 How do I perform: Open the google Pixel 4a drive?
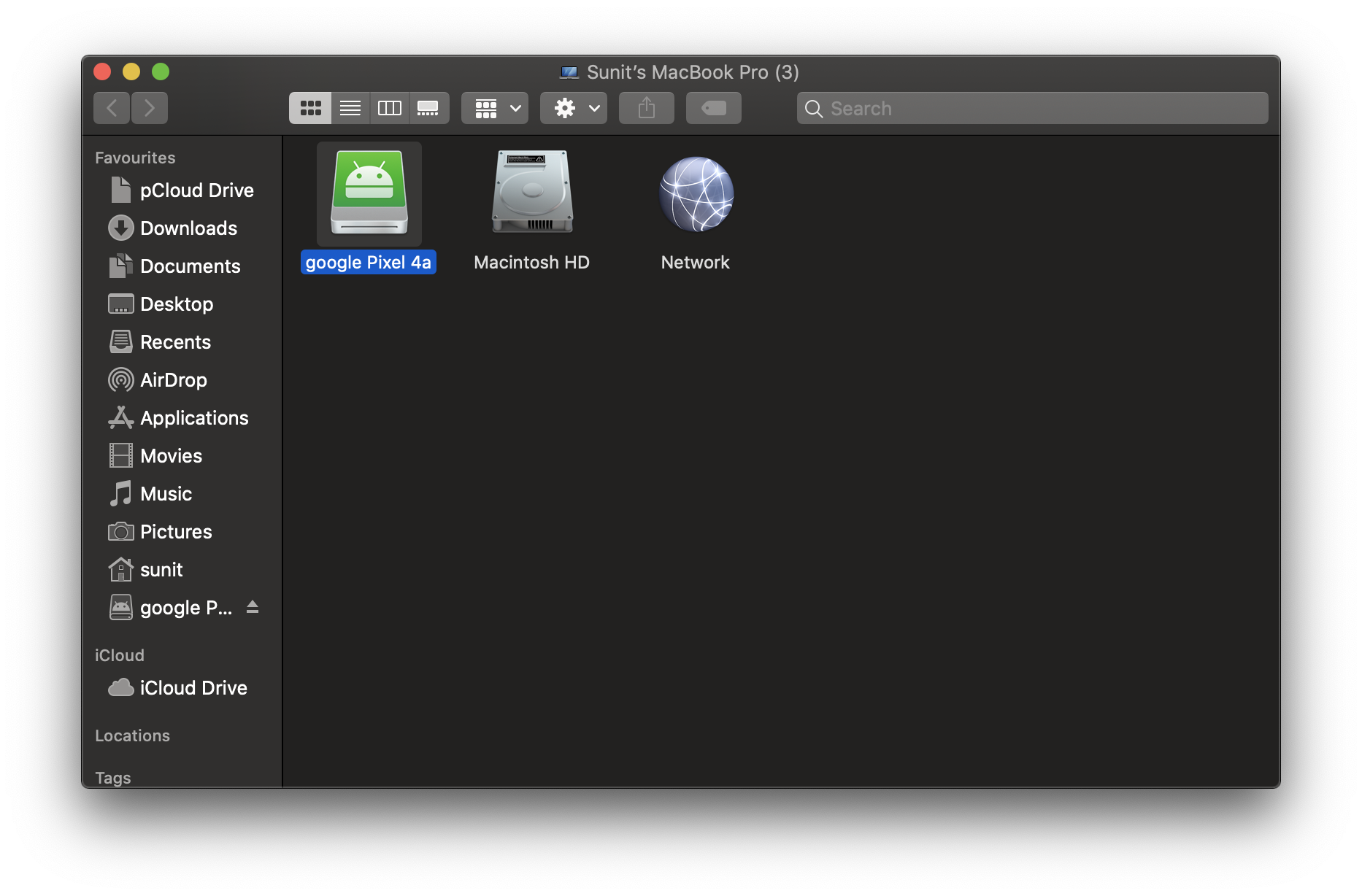tap(369, 193)
